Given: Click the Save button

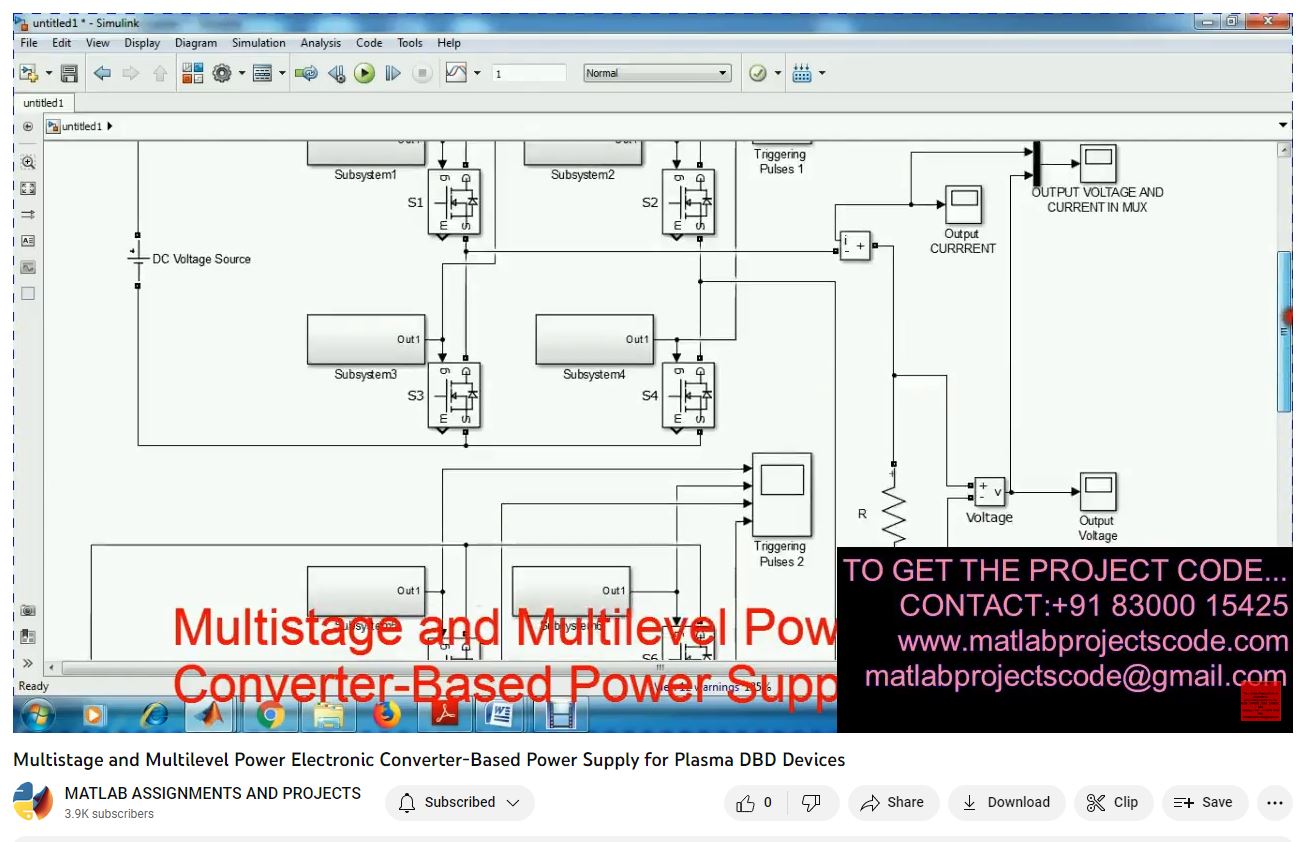Looking at the screenshot, I should pos(1204,803).
